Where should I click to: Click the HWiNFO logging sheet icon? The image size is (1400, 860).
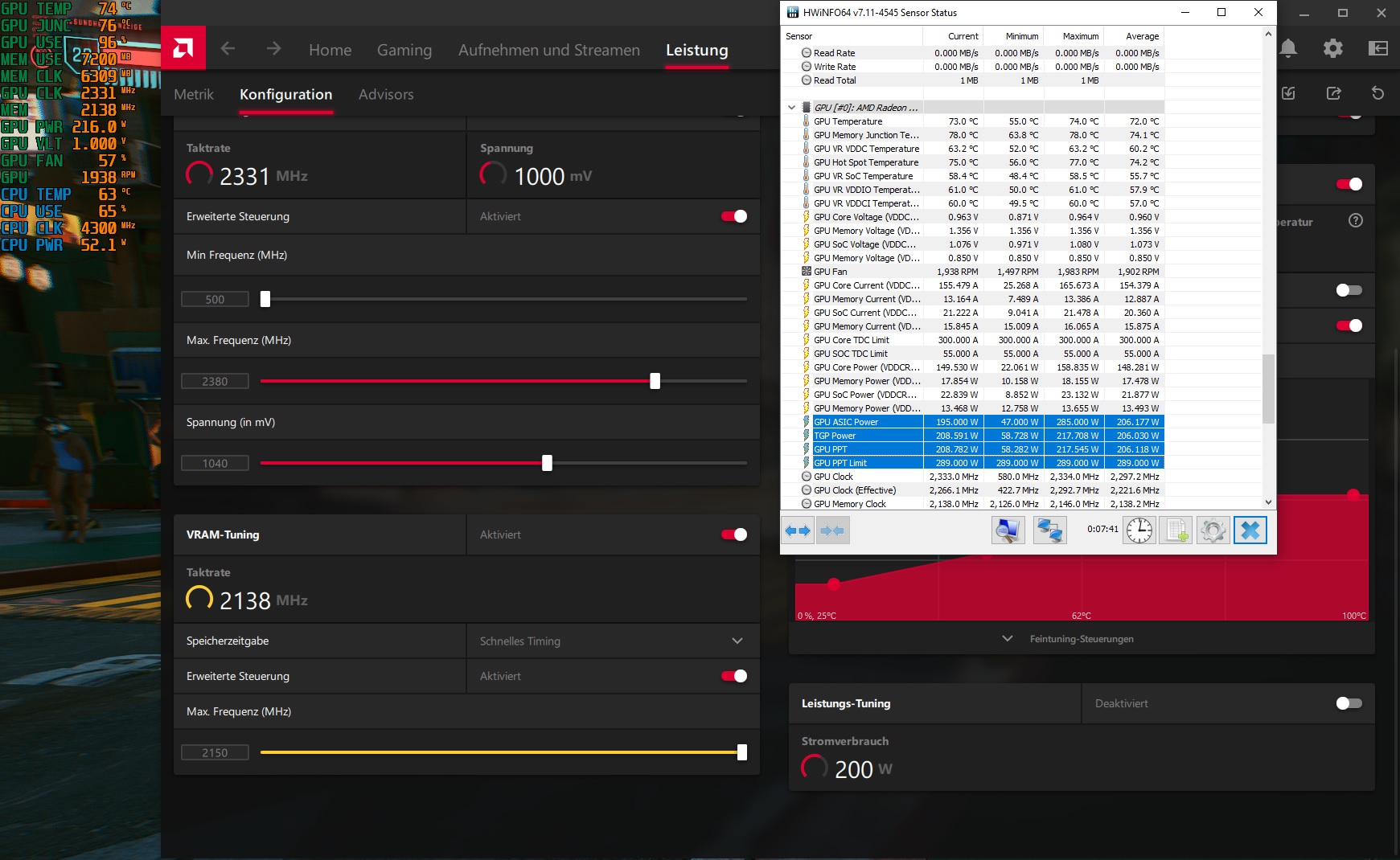pos(1176,530)
